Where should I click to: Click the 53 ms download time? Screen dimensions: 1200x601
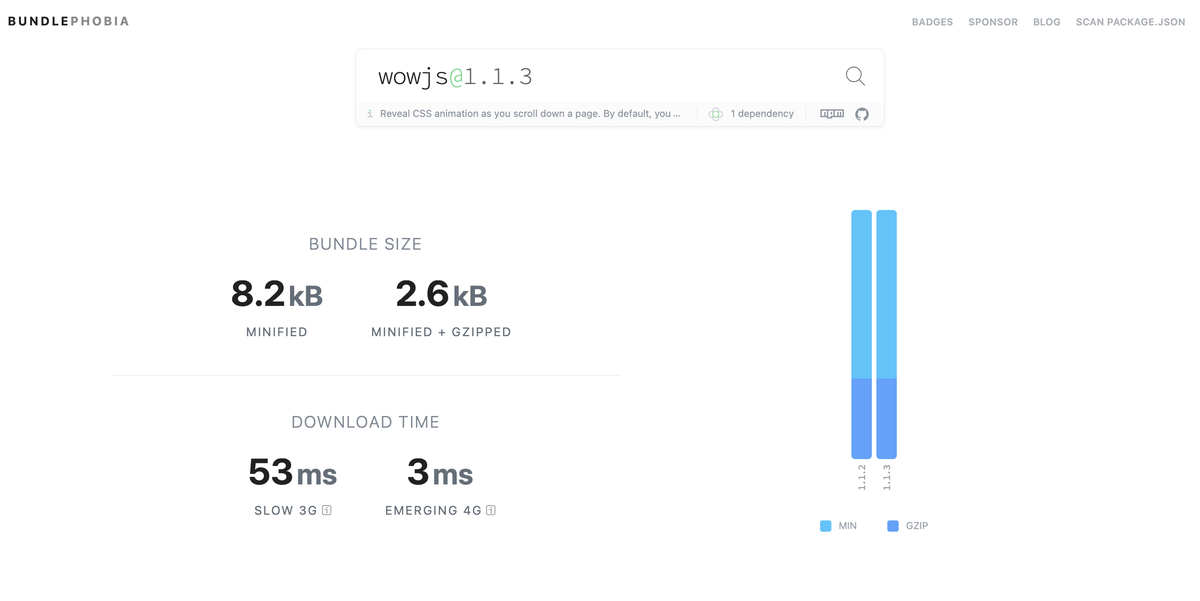[292, 472]
